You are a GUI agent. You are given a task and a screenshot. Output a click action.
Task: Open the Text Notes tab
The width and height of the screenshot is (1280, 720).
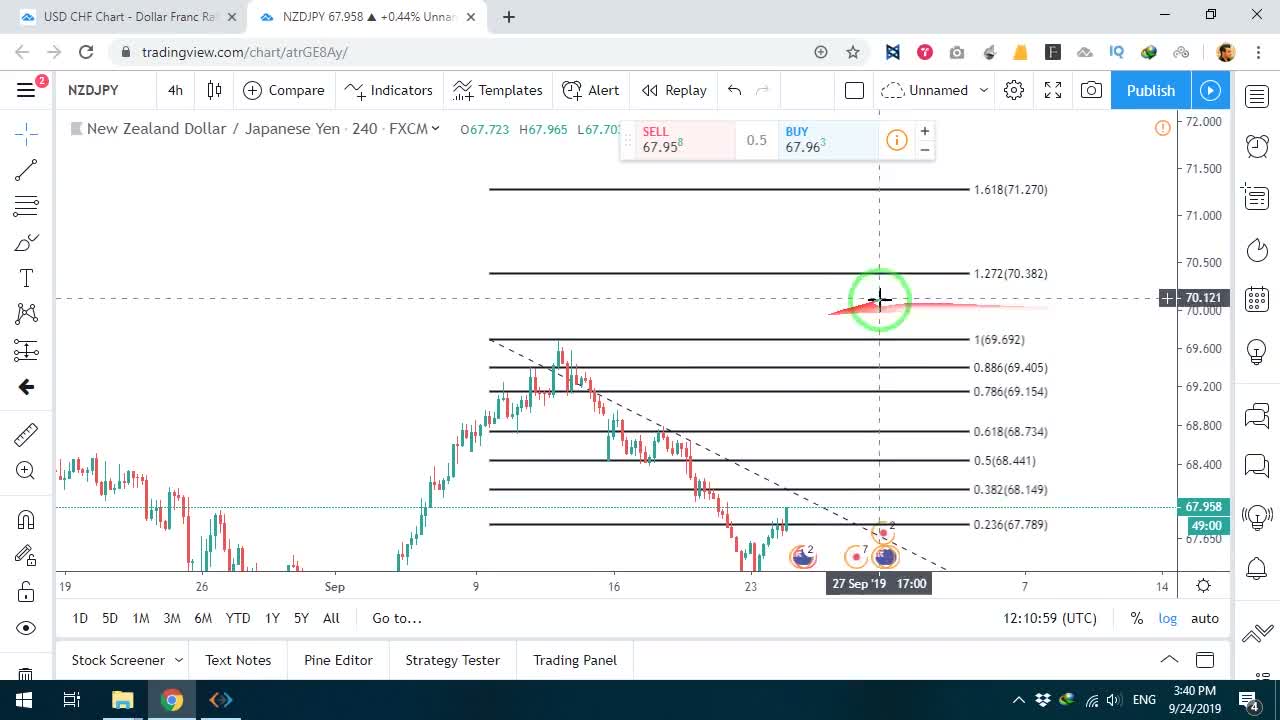pos(238,660)
